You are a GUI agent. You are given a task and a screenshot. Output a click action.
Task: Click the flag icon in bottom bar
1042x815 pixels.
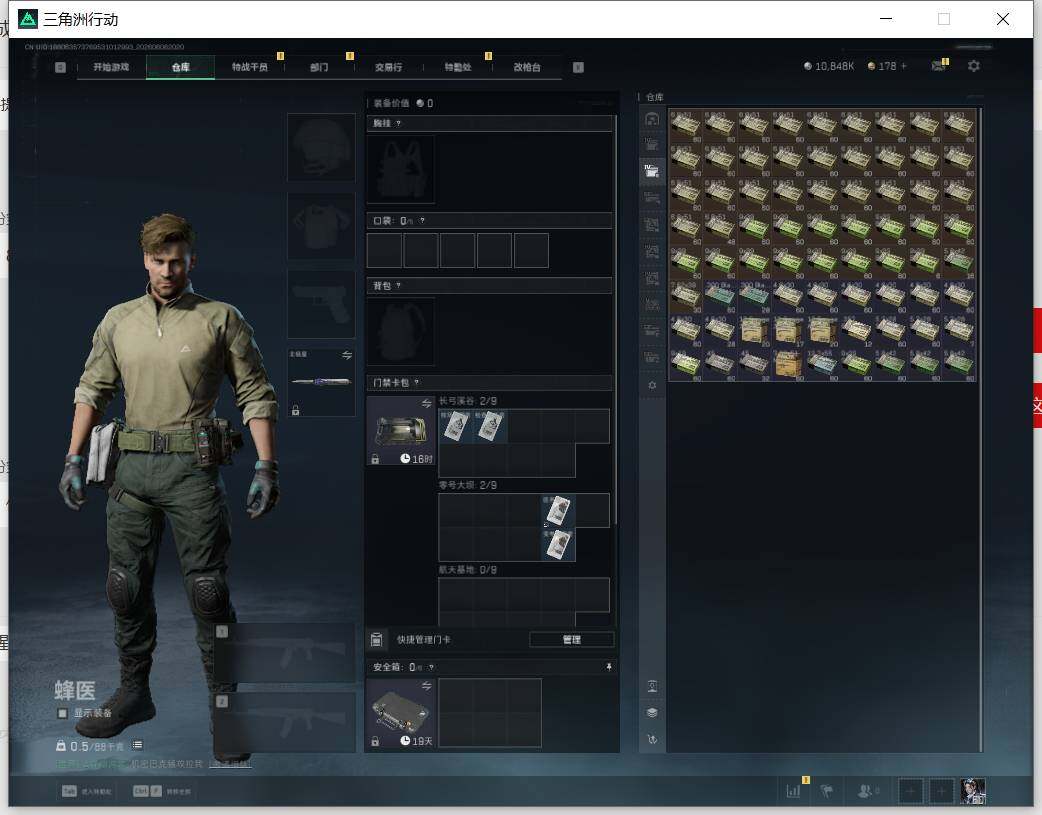click(x=827, y=791)
